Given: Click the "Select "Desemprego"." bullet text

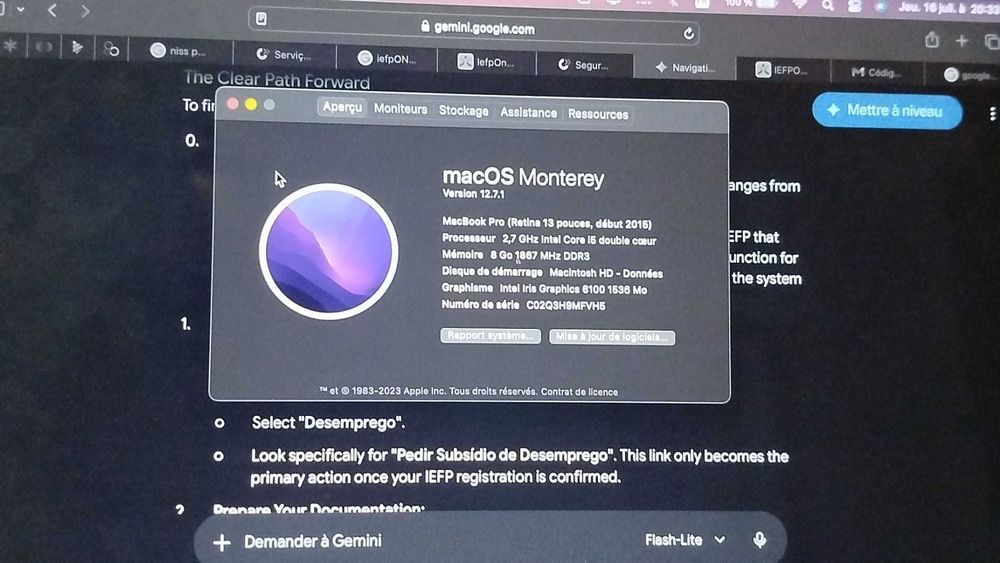Looking at the screenshot, I should (x=328, y=423).
